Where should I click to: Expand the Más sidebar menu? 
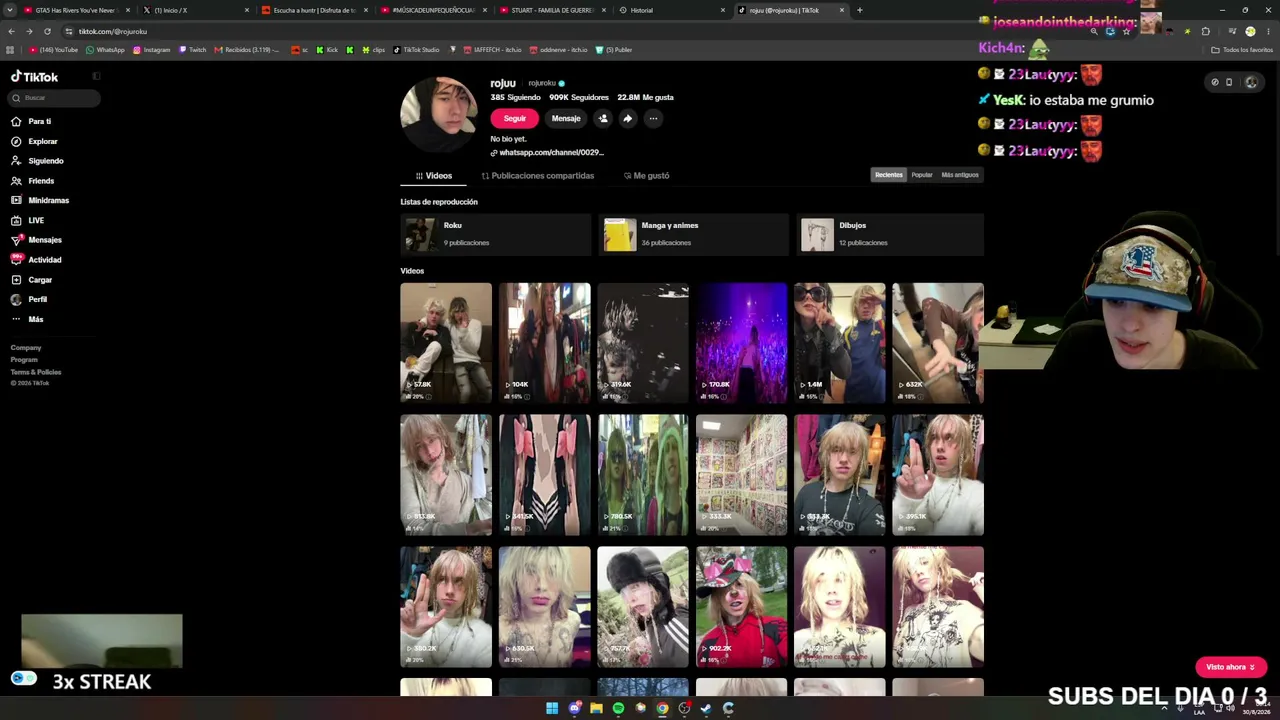pyautogui.click(x=27, y=319)
